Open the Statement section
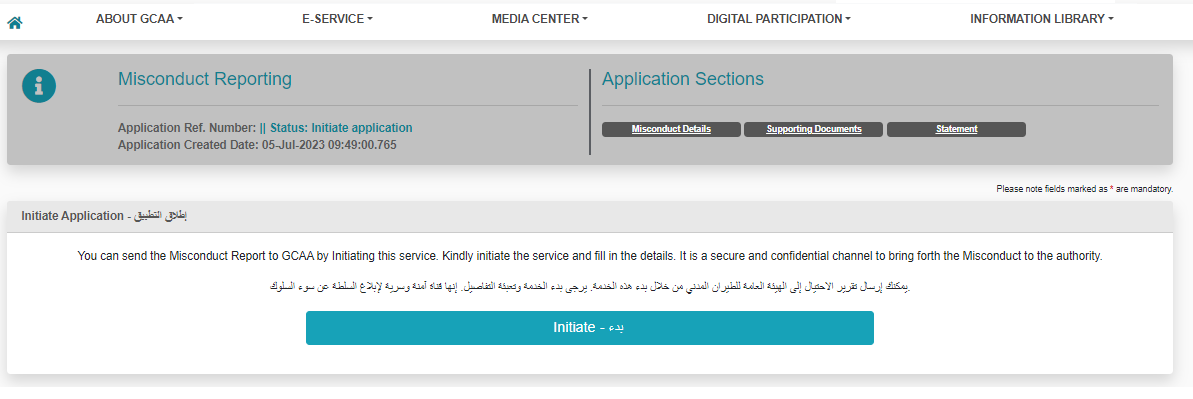1193x399 pixels. point(956,129)
